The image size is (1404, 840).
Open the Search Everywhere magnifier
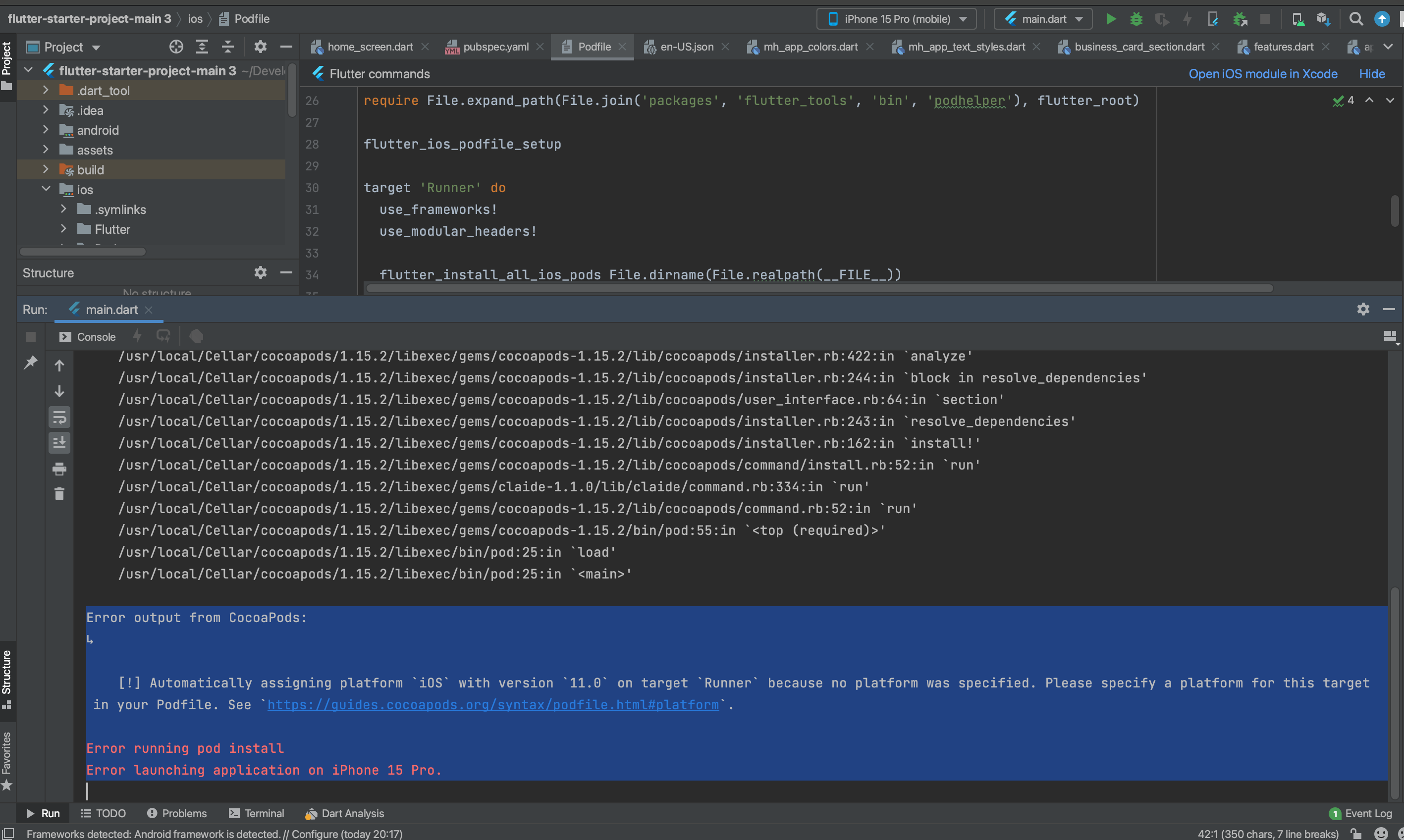pos(1355,19)
